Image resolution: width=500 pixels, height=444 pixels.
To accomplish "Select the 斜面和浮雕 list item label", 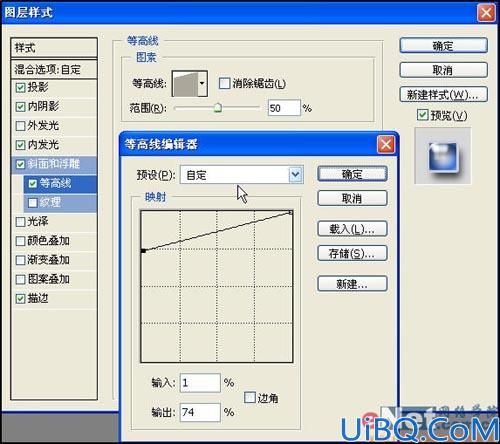I will click(53, 164).
